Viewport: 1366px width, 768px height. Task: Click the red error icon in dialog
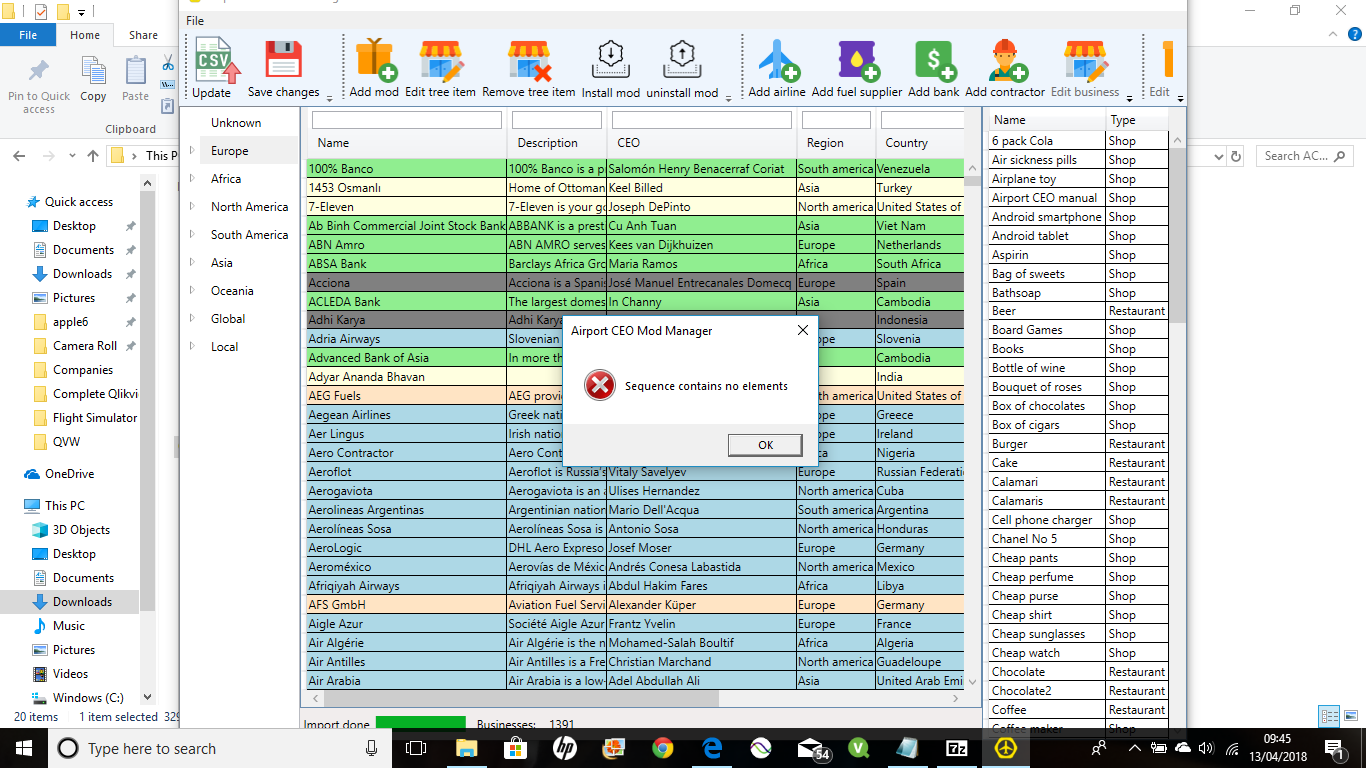point(599,385)
